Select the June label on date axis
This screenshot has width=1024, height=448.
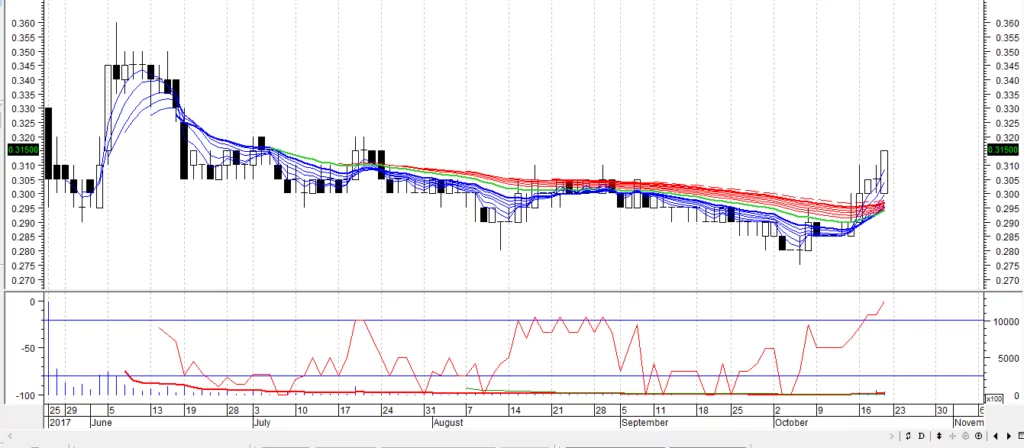click(x=99, y=423)
